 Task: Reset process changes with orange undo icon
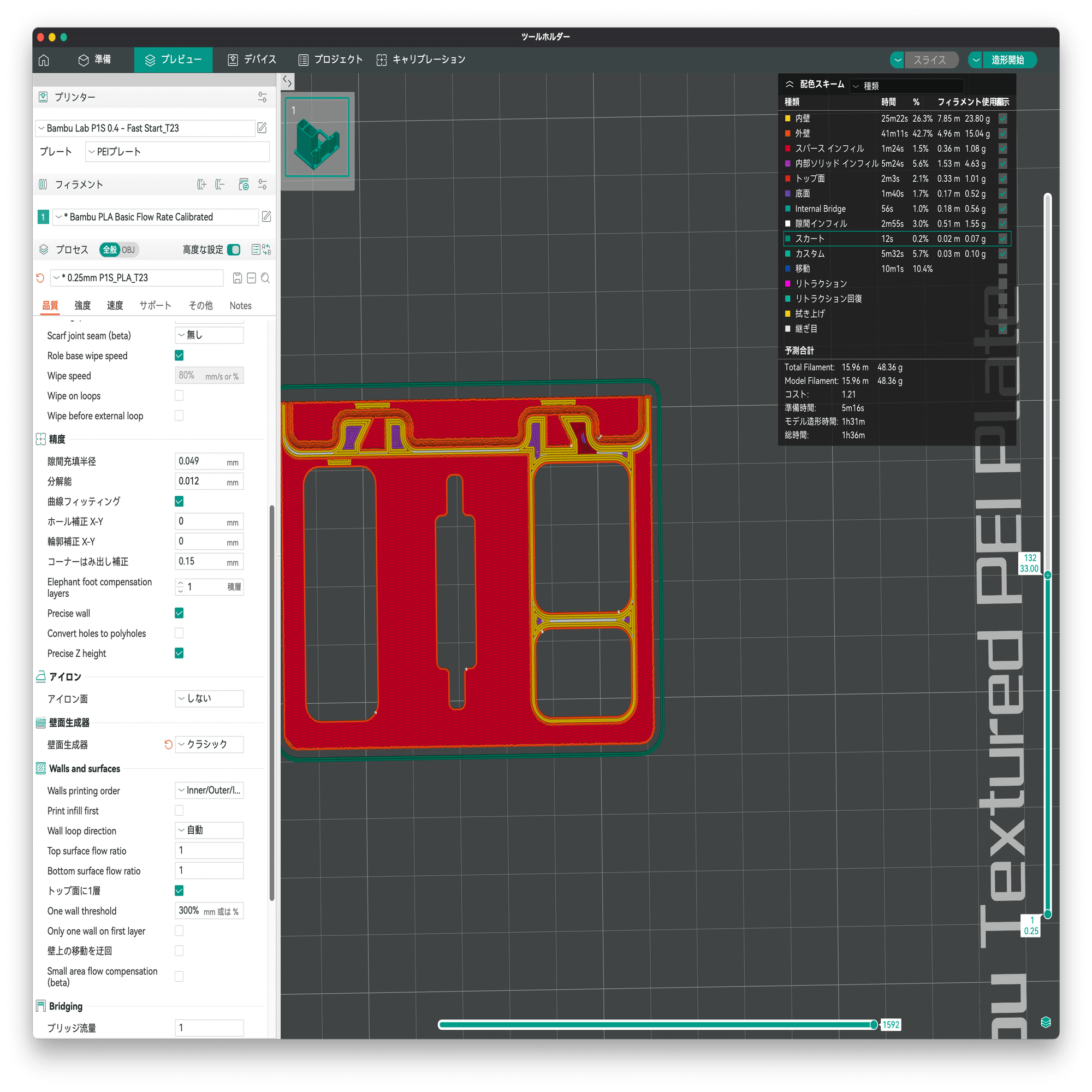pyautogui.click(x=40, y=277)
